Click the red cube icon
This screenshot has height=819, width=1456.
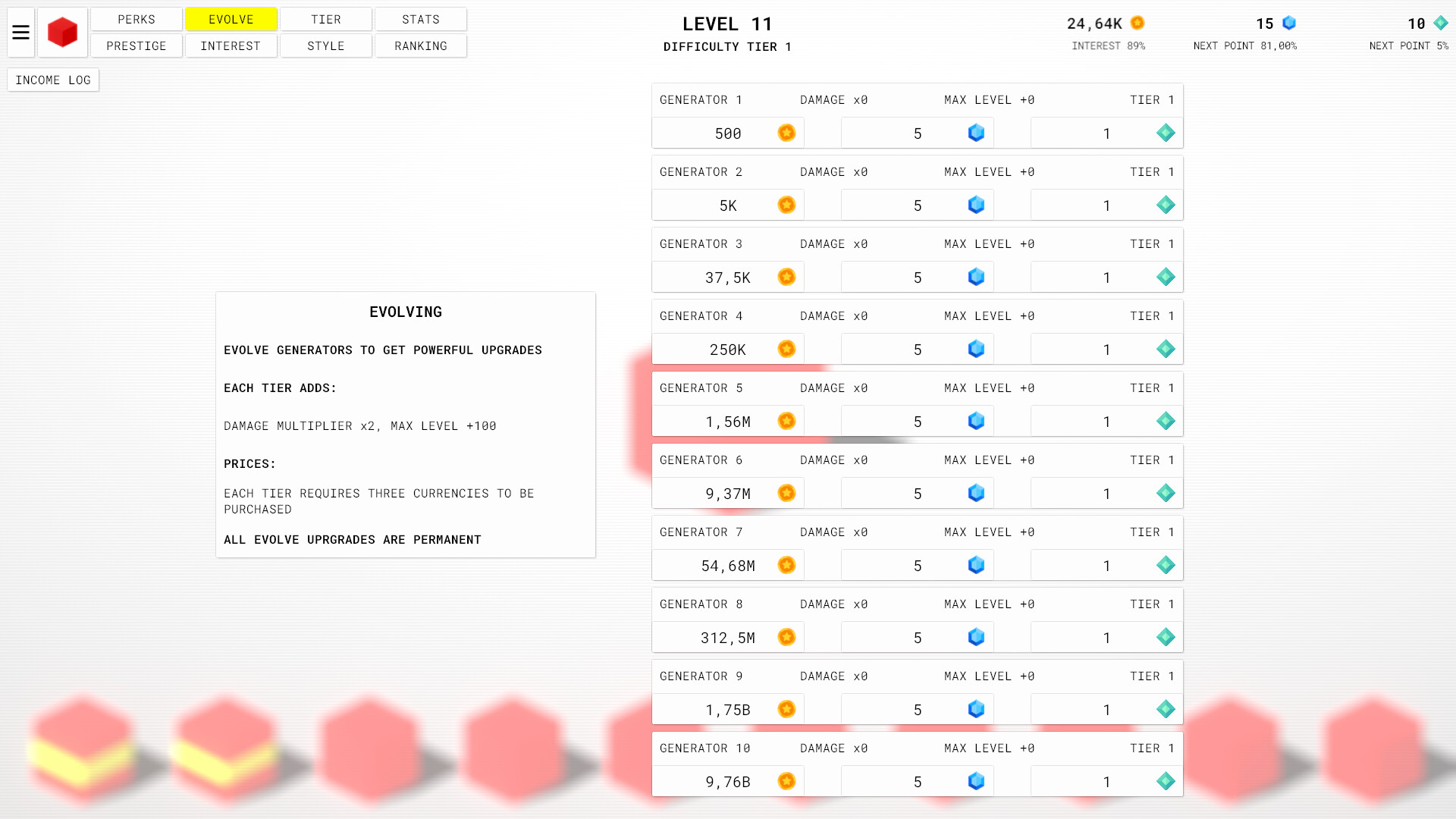(x=62, y=33)
